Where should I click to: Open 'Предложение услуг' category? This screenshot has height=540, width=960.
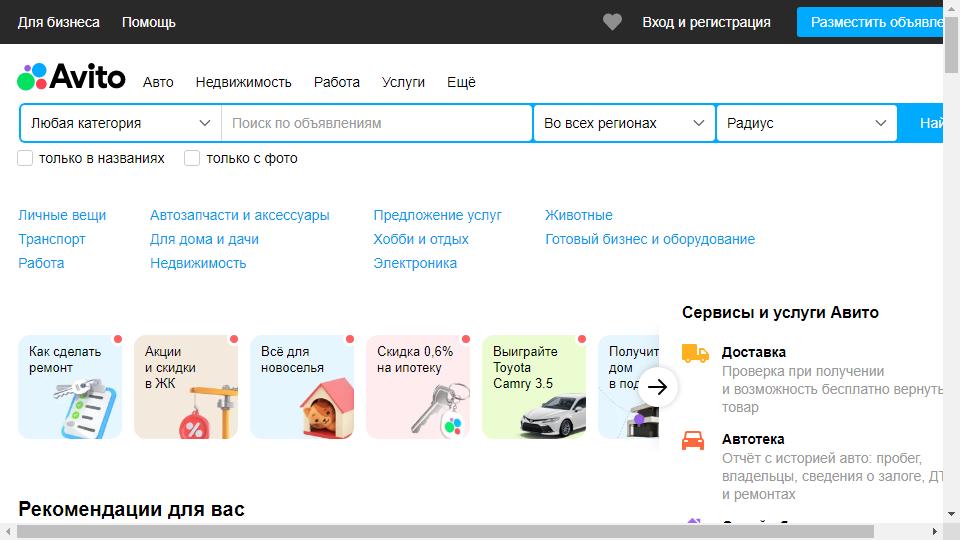[x=437, y=216]
